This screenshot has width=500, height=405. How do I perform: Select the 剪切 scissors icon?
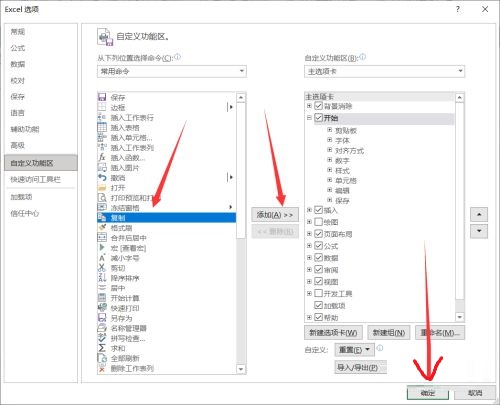pyautogui.click(x=102, y=268)
